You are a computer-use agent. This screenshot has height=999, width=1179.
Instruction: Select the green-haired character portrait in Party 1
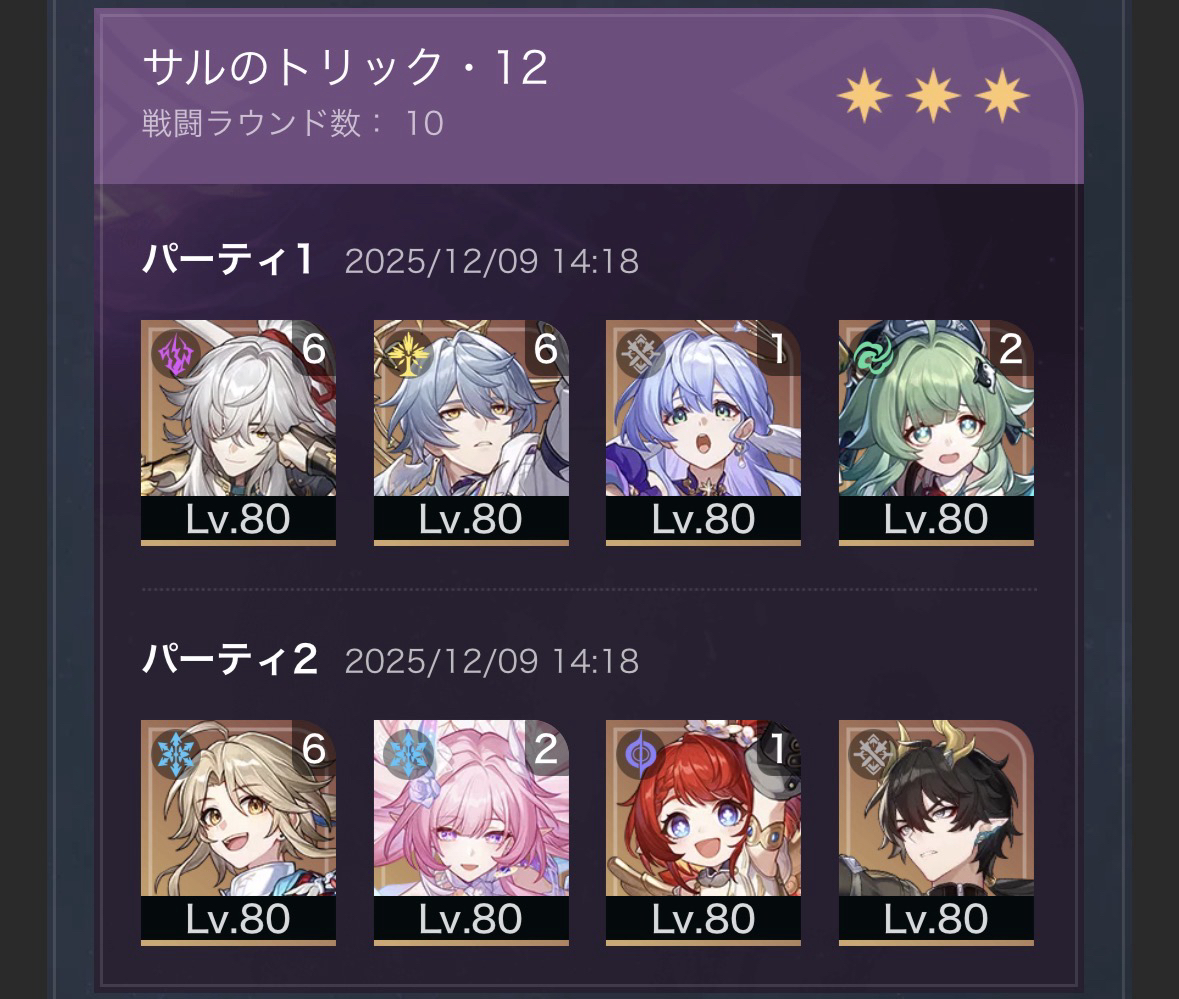pos(936,431)
